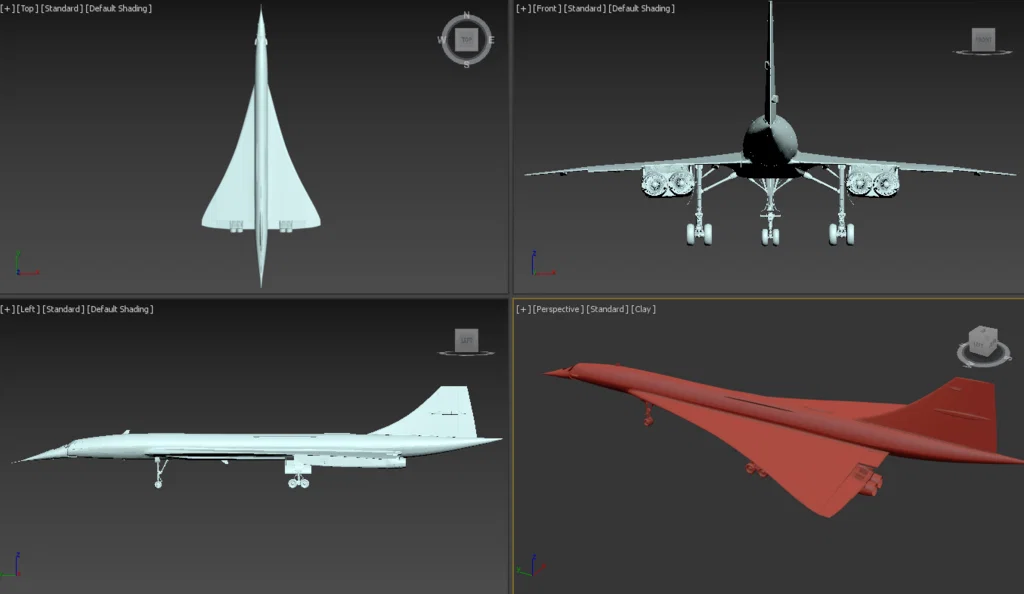Click the ViewCube in the Left viewport
Screen dimensions: 1024x594
point(466,341)
